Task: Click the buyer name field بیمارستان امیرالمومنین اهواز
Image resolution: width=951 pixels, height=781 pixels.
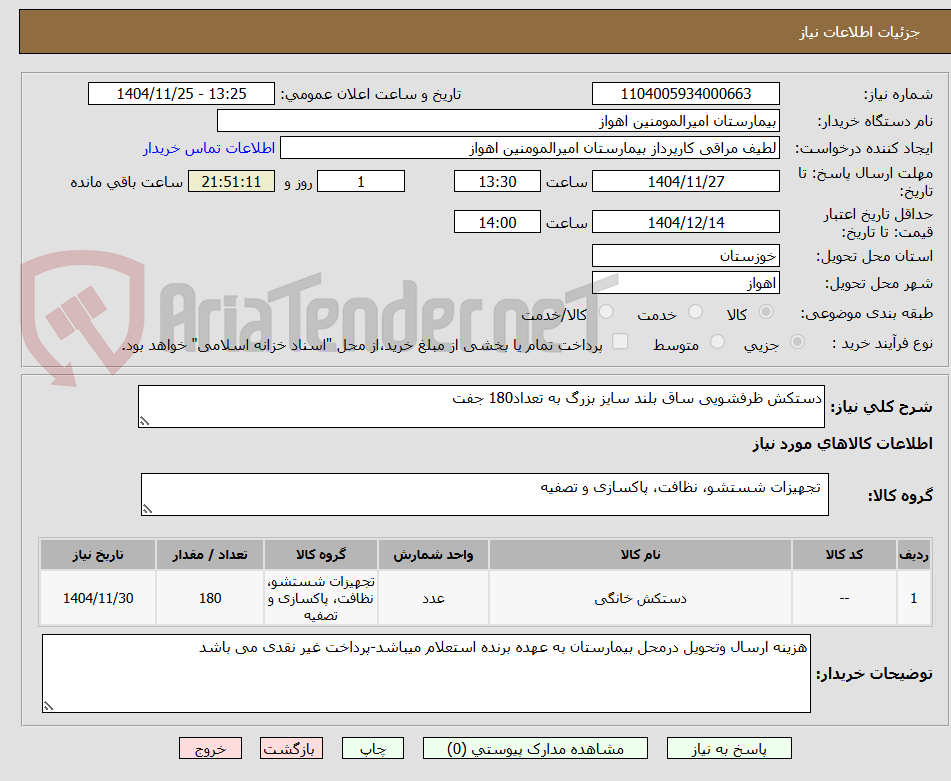Action: [498, 121]
